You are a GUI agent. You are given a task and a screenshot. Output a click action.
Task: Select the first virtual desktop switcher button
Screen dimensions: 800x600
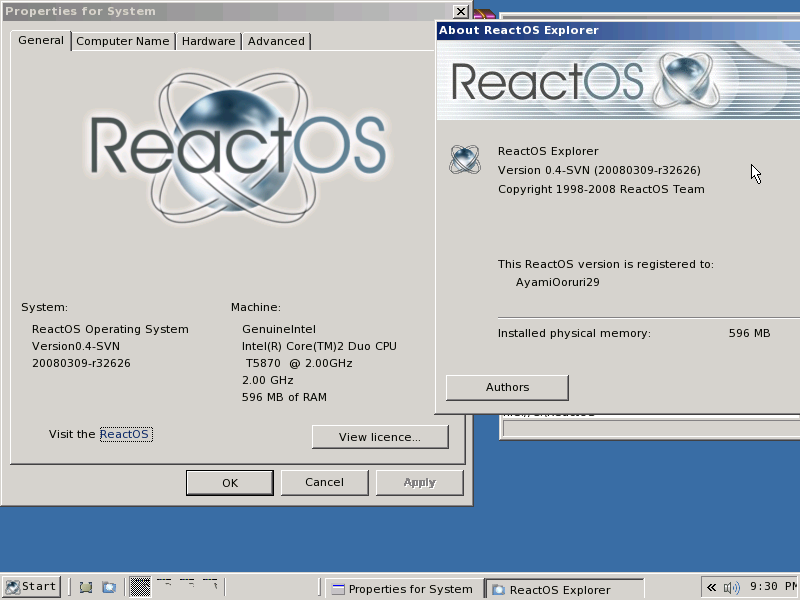point(140,587)
